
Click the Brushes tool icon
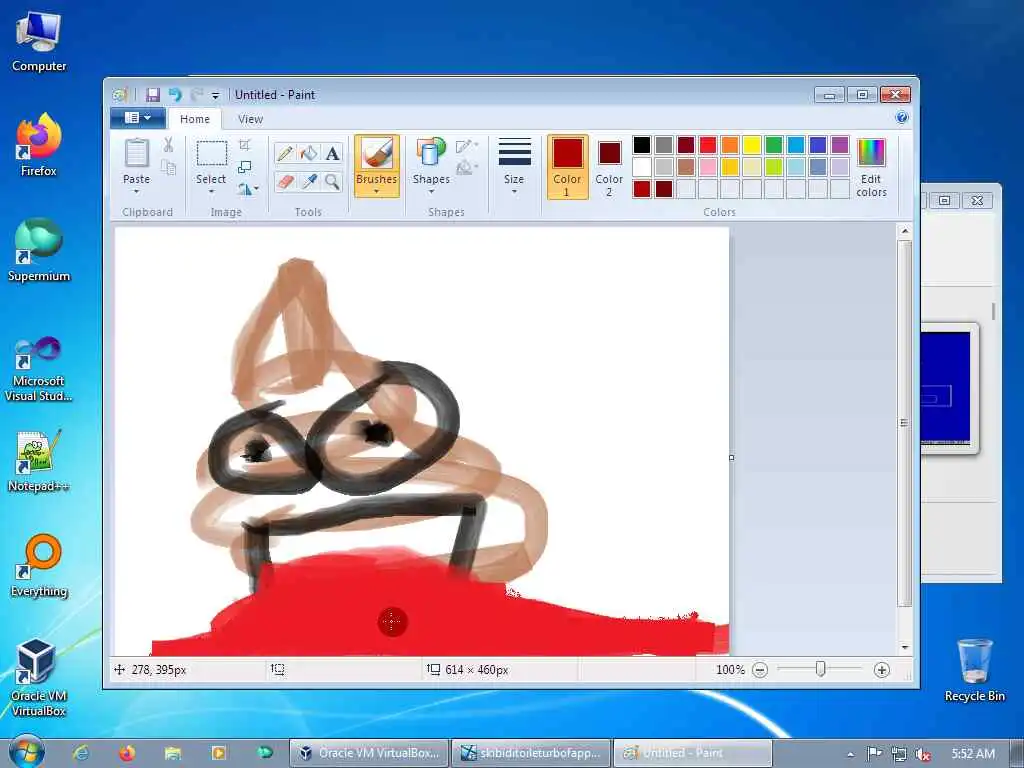(x=376, y=153)
